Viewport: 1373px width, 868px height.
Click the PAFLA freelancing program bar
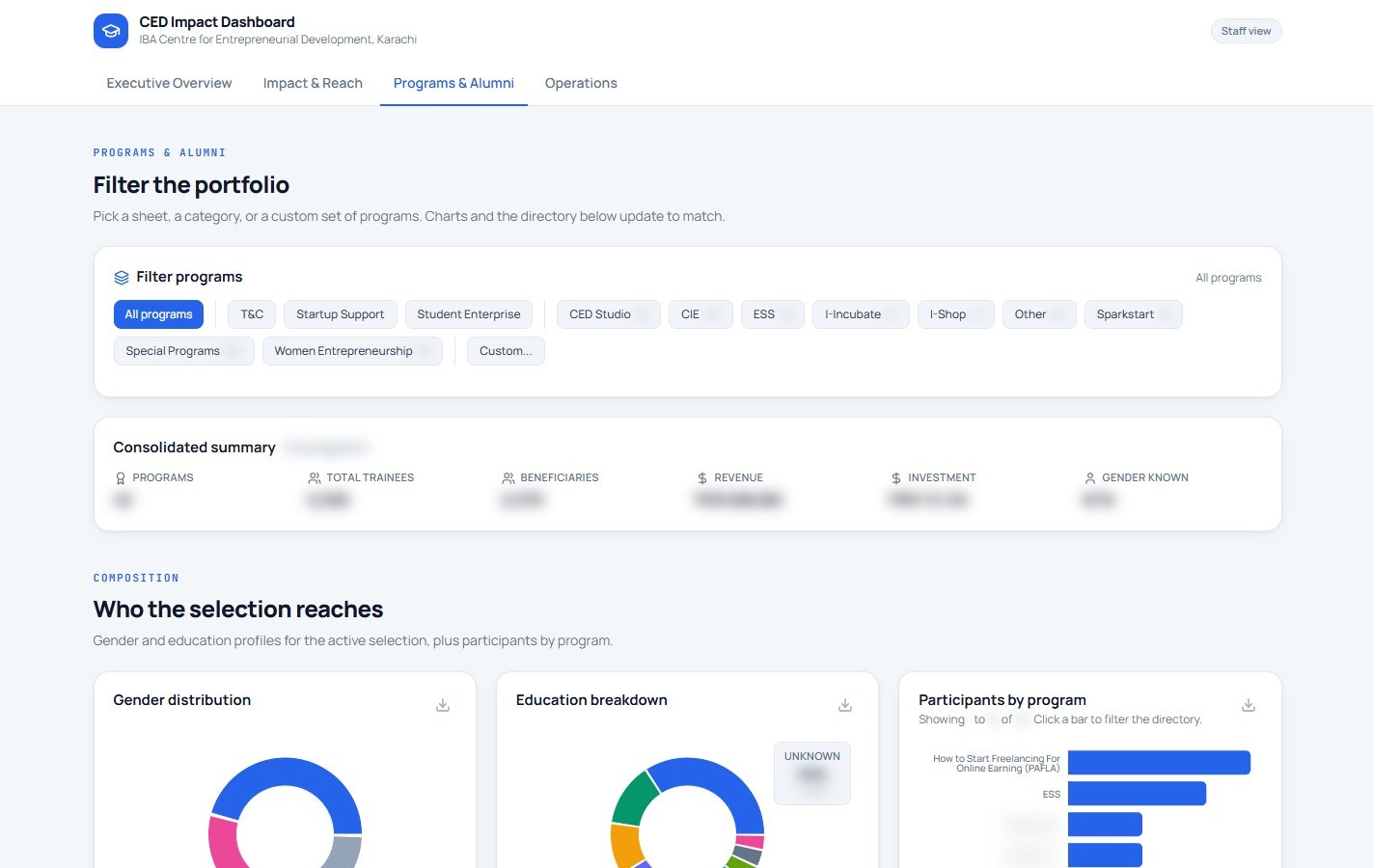[x=1159, y=763]
